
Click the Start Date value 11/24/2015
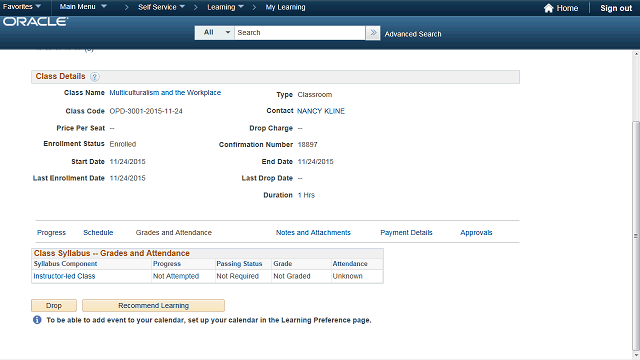(127, 162)
